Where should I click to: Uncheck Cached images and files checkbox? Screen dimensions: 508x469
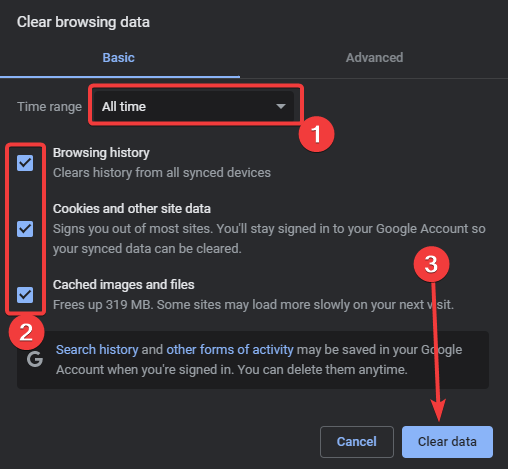click(x=25, y=295)
